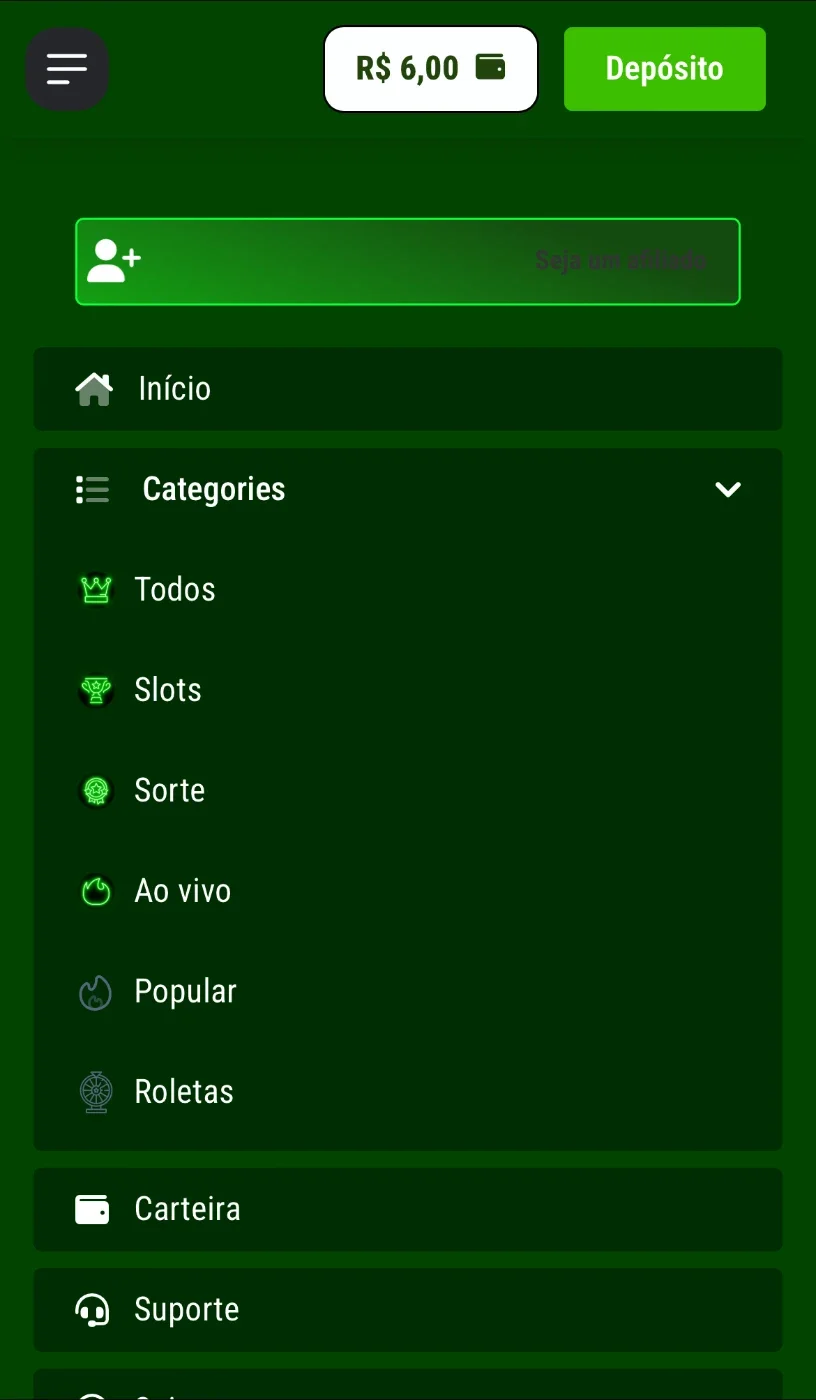This screenshot has height=1400, width=816.
Task: Click the R$ 6,00 balance box
Action: 431,69
